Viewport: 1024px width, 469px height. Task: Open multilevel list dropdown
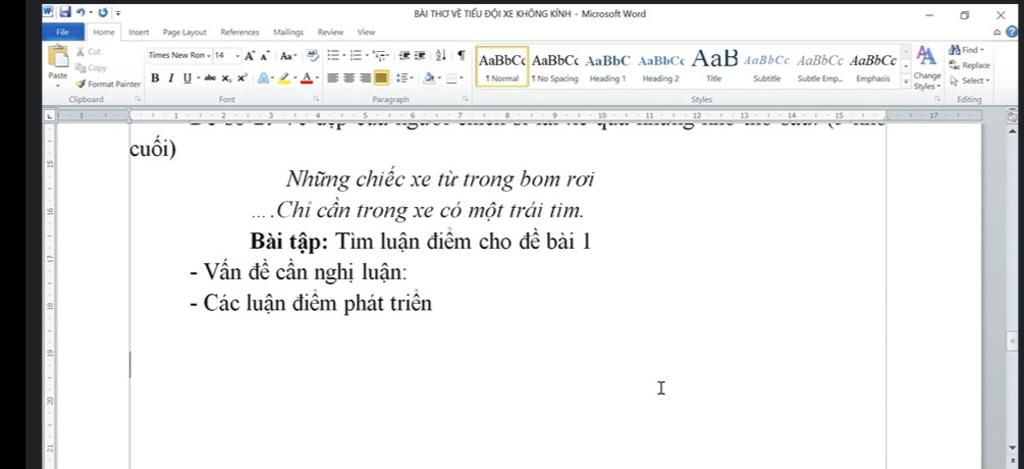[382, 56]
